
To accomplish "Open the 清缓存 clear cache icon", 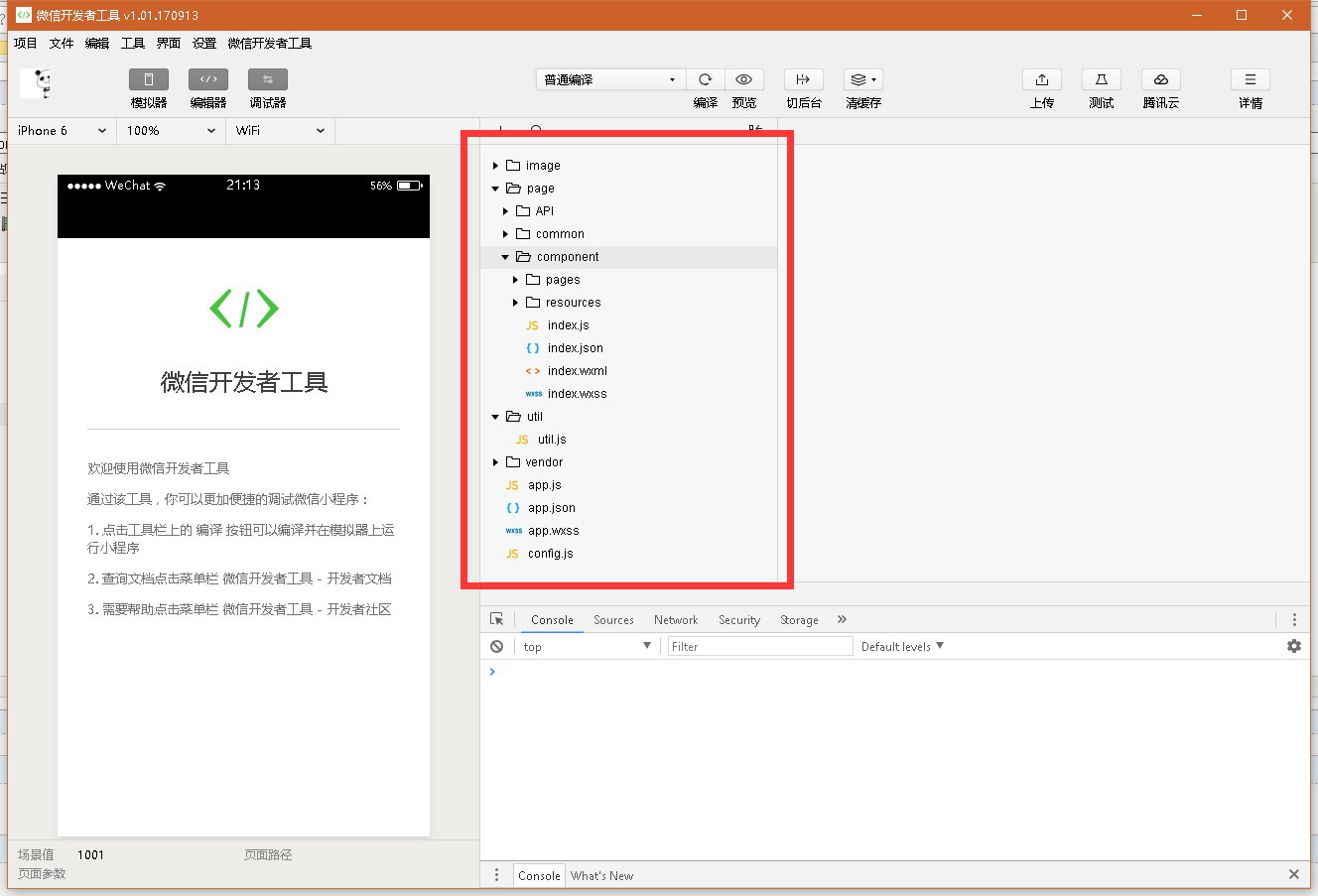I will point(863,79).
